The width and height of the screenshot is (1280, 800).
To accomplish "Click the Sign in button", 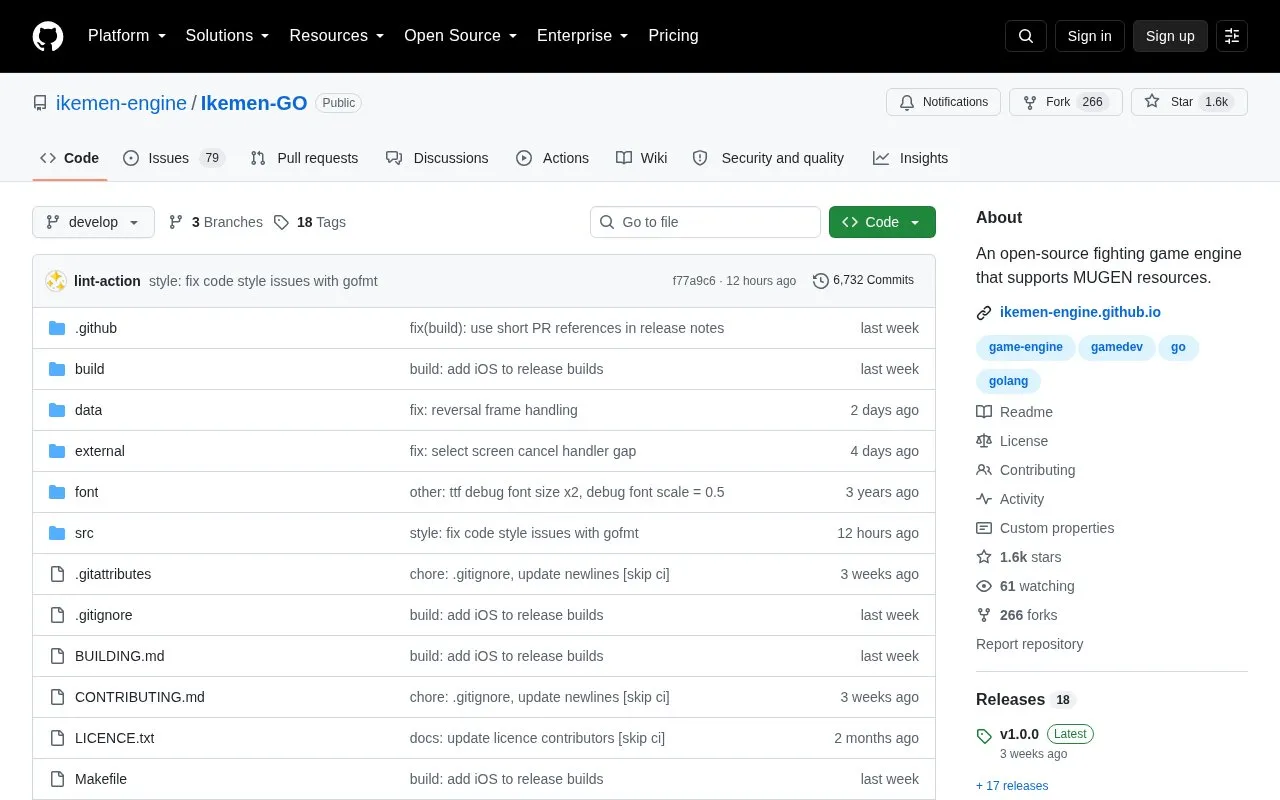I will (x=1089, y=36).
